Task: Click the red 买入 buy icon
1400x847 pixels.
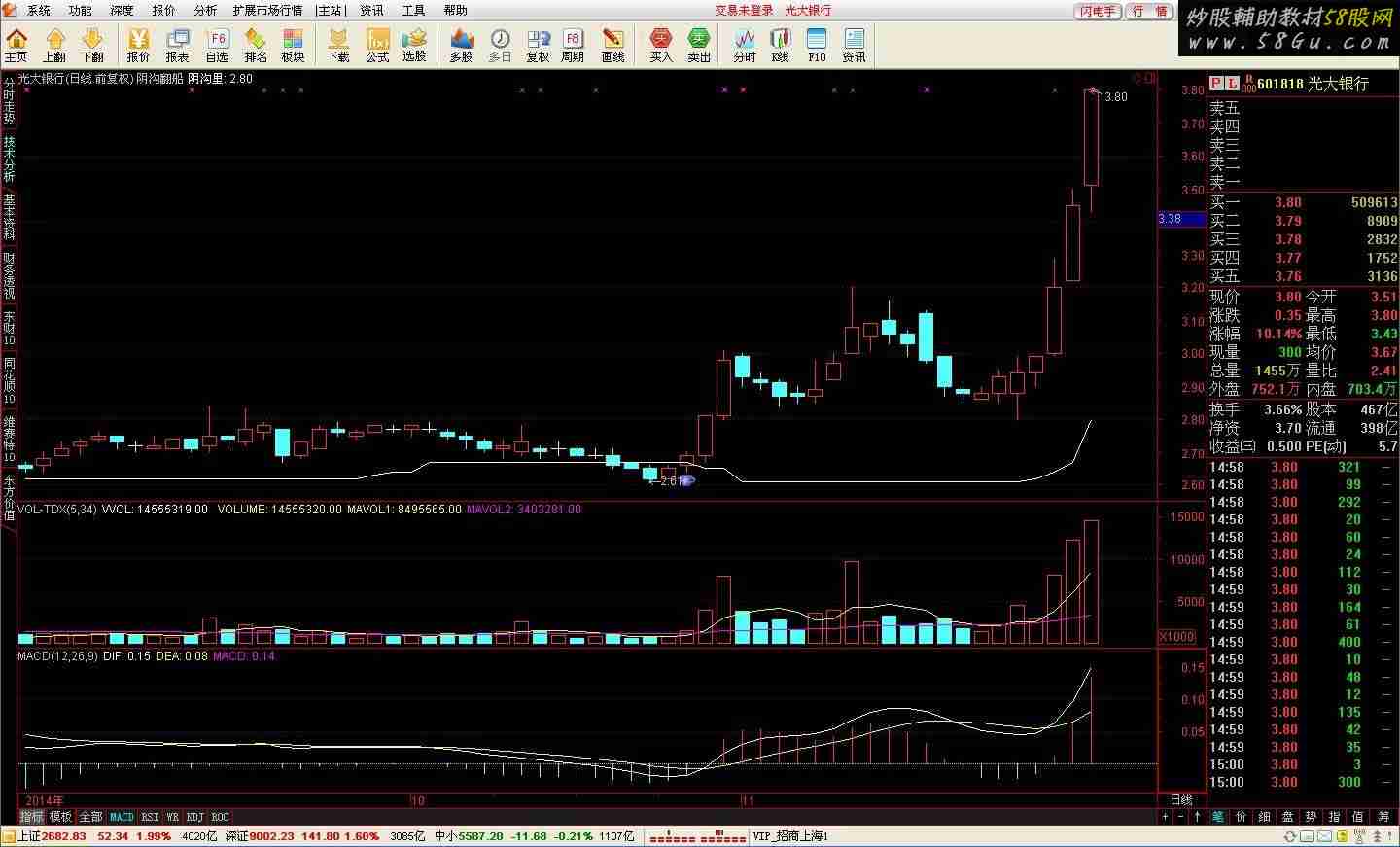Action: point(661,45)
